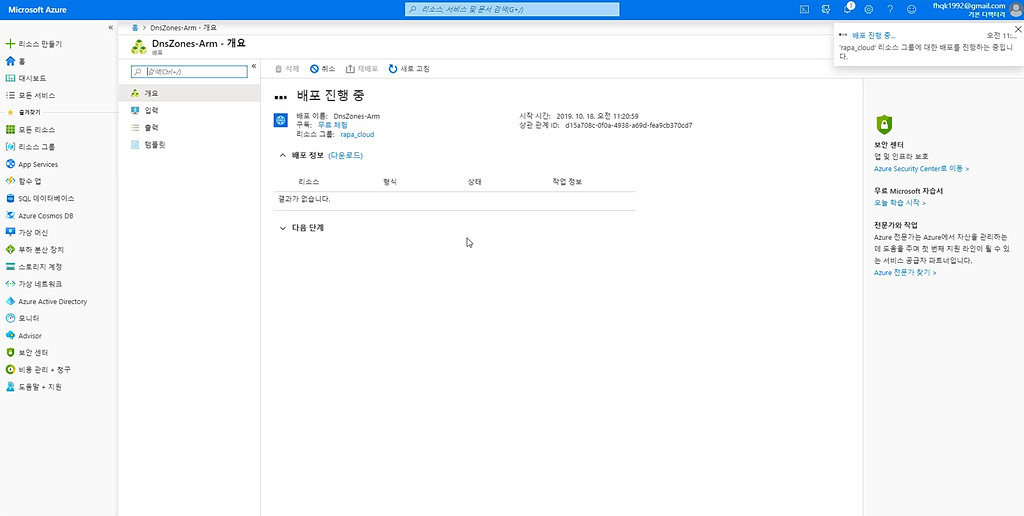Viewport: 1024px width, 516px height.
Task: Open 모니터 in sidebar
Action: 22,318
